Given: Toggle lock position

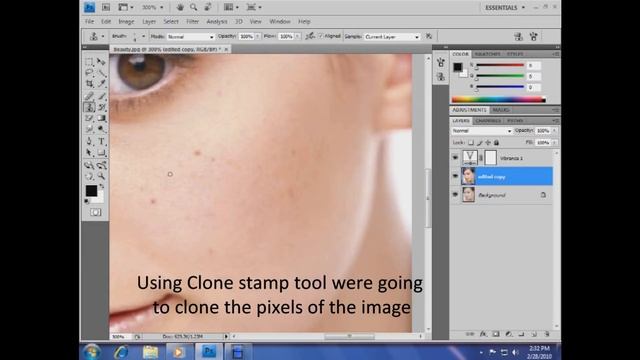Looking at the screenshot, I should (488, 142).
